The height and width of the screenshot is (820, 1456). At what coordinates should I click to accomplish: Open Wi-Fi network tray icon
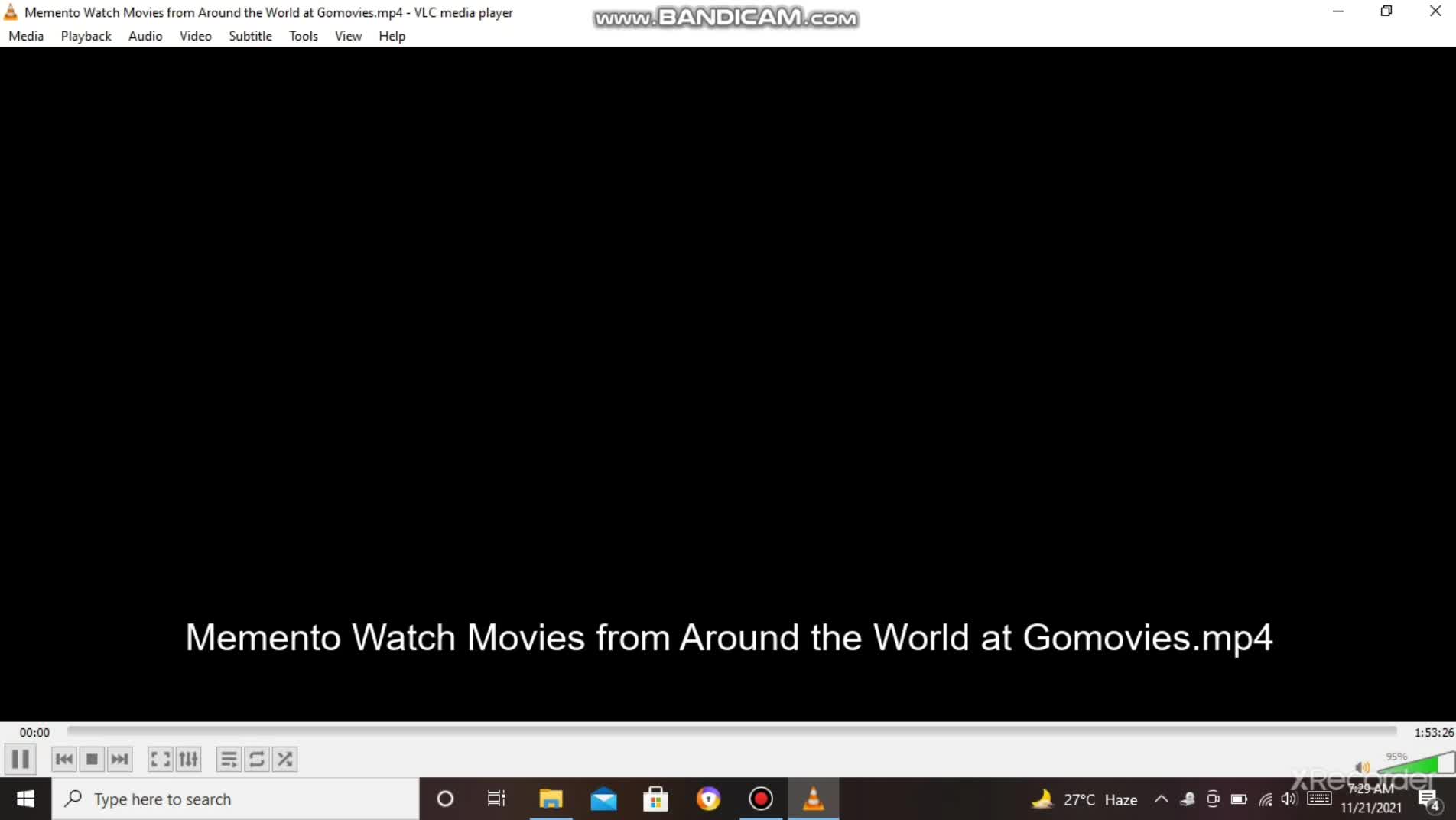click(x=1265, y=799)
